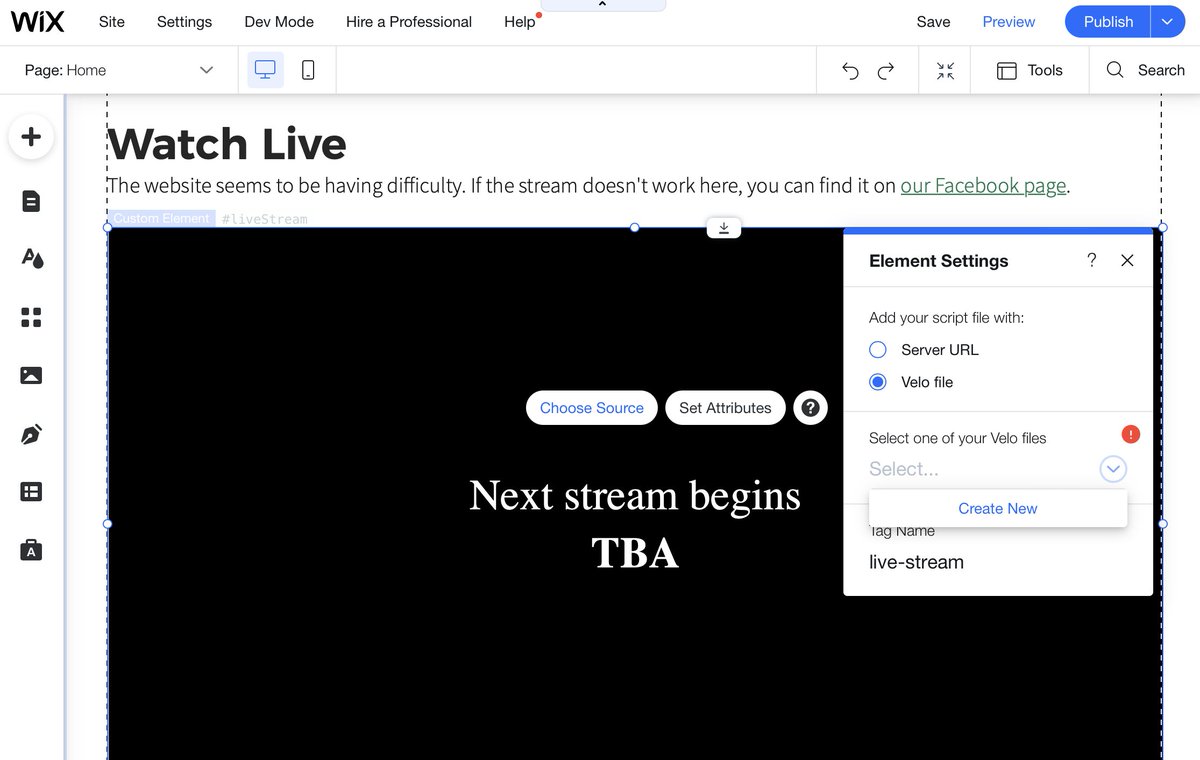The height and width of the screenshot is (760, 1200).
Task: Open the Site Design panel icon
Action: pos(31,258)
